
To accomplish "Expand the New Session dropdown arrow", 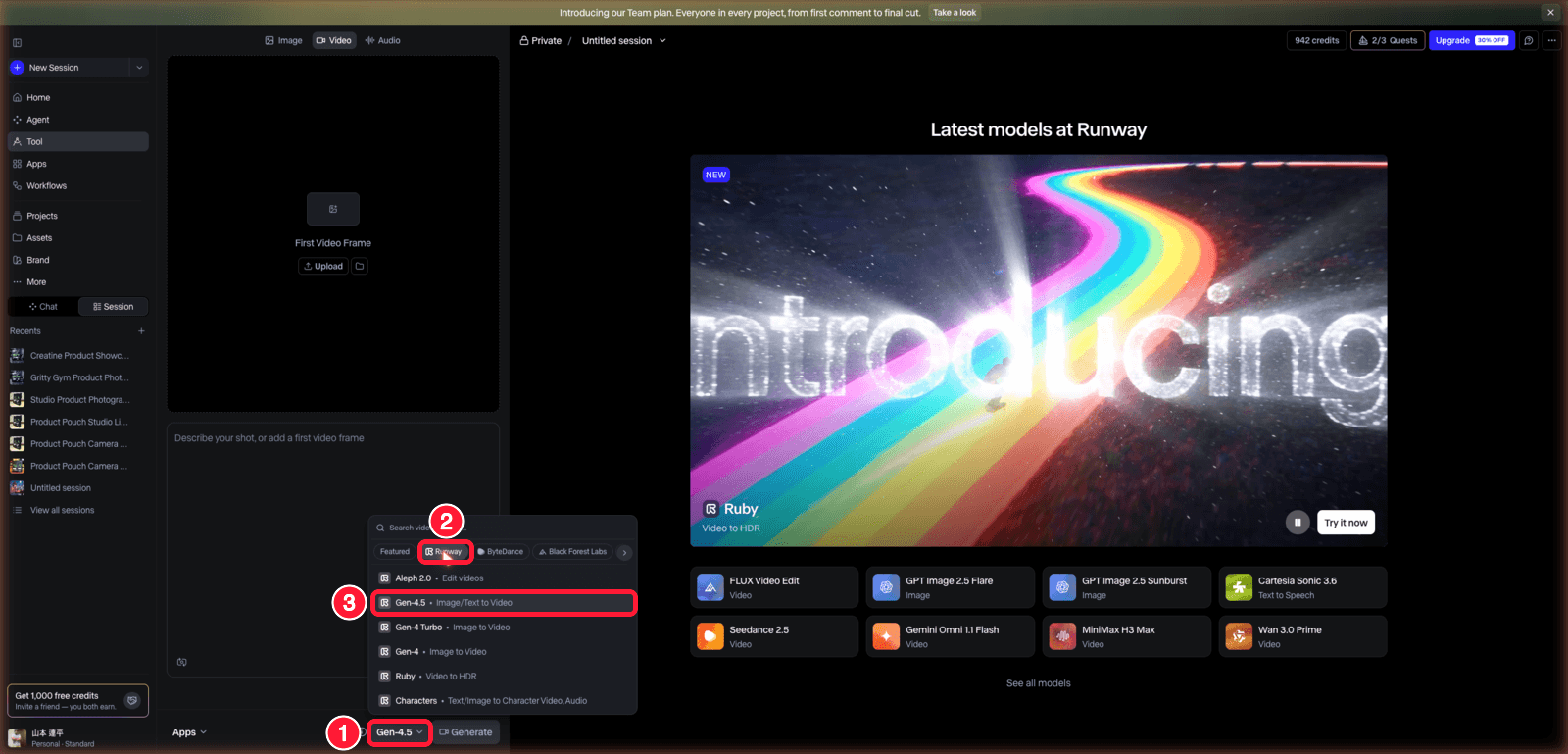I will point(139,68).
